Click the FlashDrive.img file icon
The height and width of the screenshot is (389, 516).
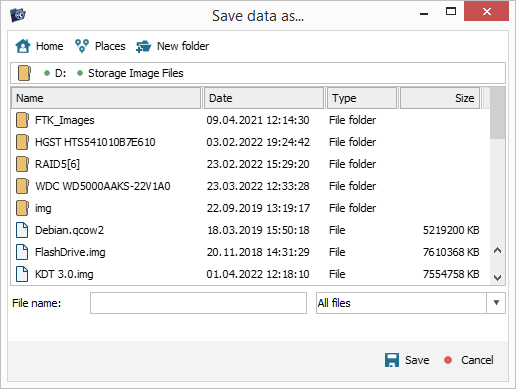click(22, 252)
